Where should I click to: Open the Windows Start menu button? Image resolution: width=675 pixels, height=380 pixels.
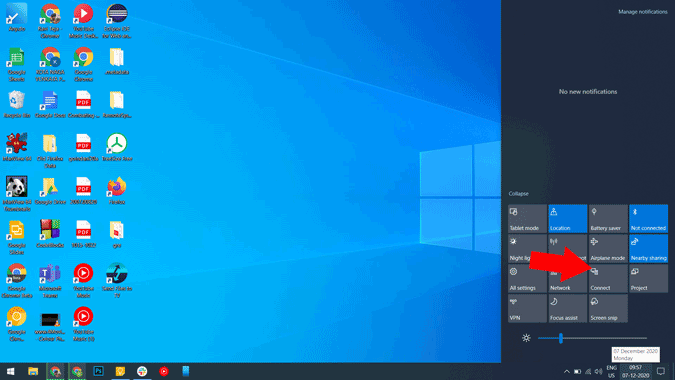pos(11,371)
